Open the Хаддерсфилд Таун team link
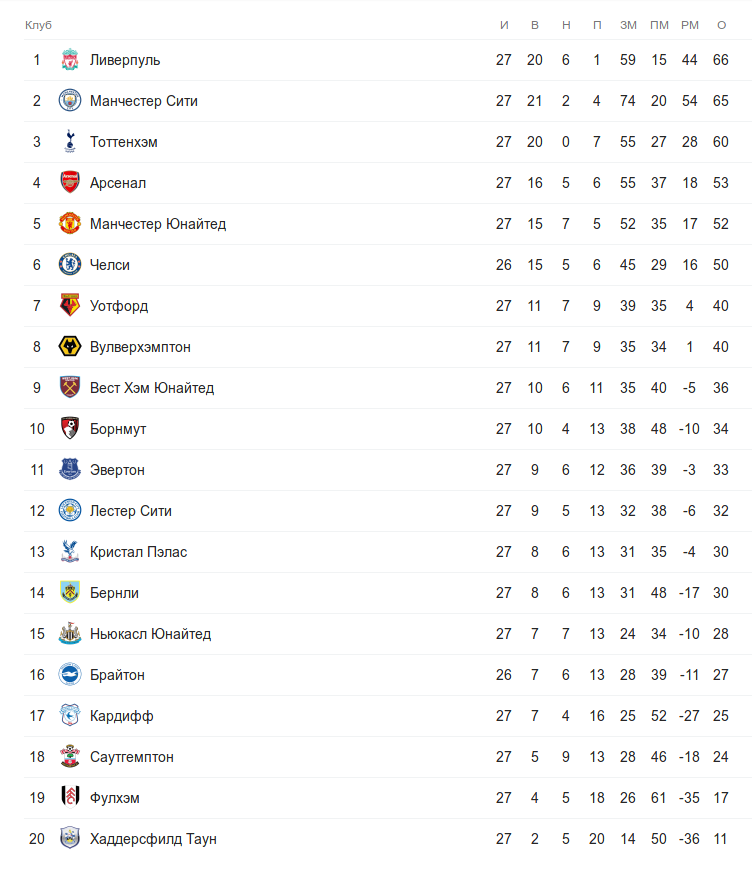 [153, 839]
